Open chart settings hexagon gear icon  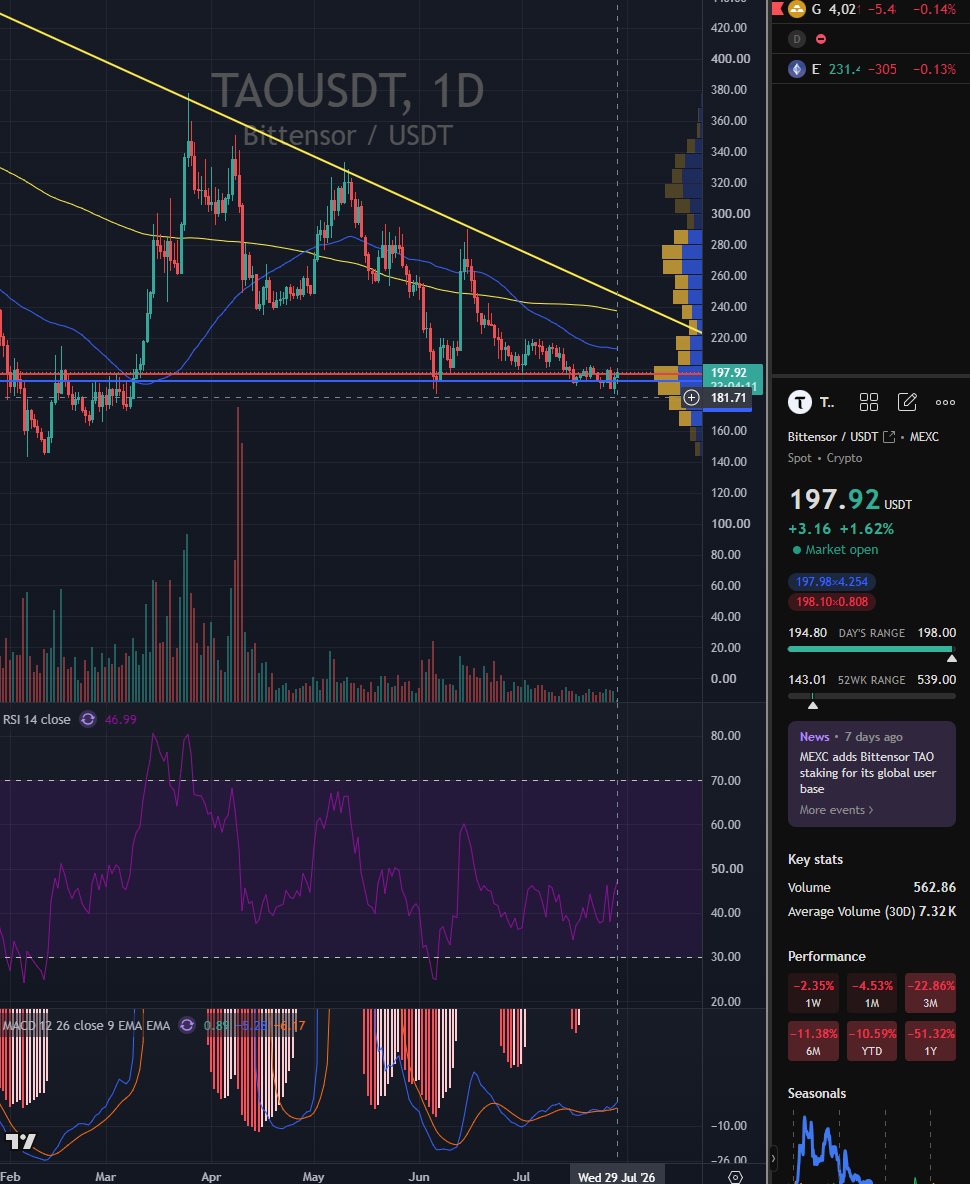734,1177
